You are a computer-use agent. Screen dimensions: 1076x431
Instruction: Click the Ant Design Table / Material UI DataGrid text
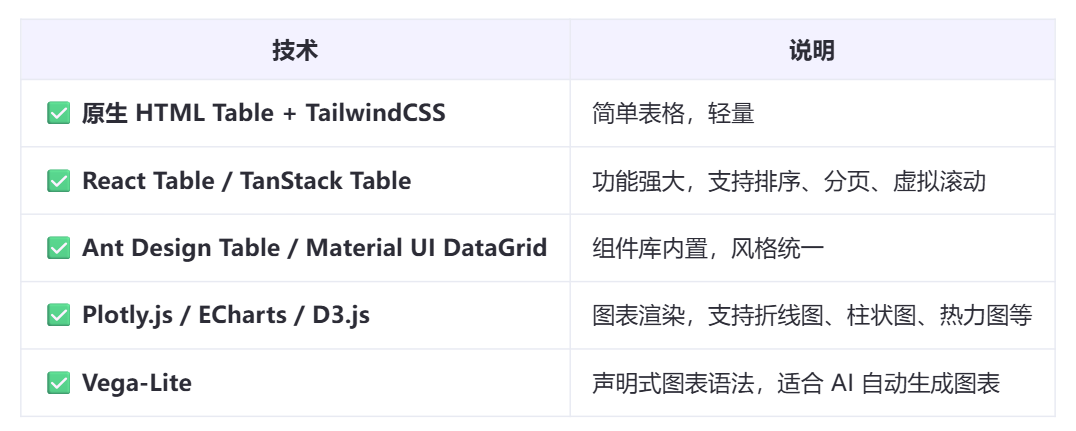coord(314,248)
